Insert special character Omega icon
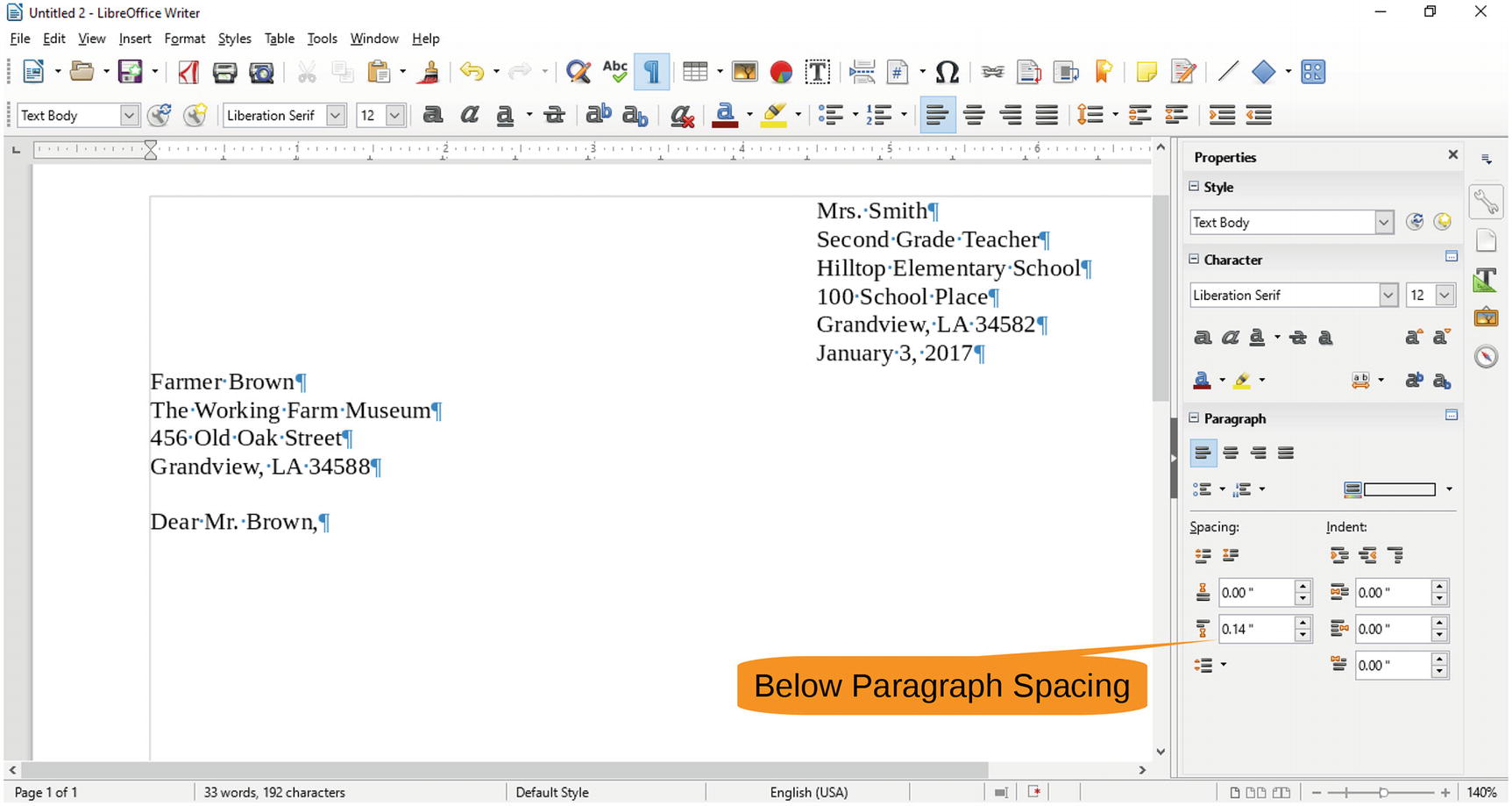 [948, 72]
